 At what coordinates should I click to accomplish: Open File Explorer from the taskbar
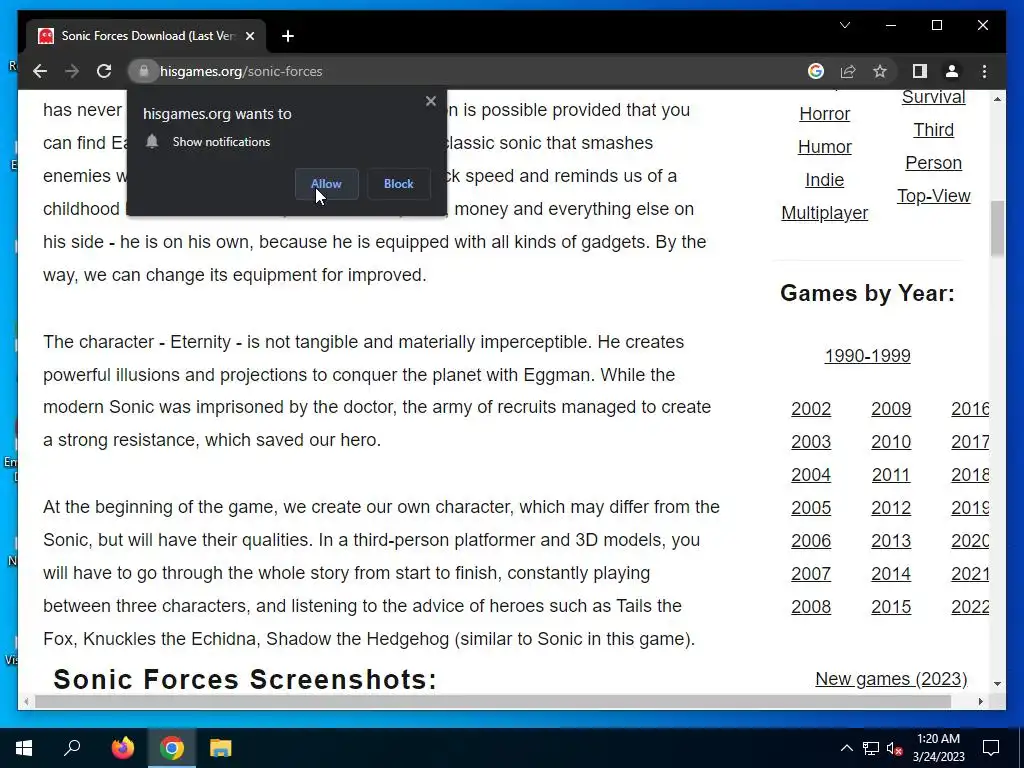pos(221,748)
